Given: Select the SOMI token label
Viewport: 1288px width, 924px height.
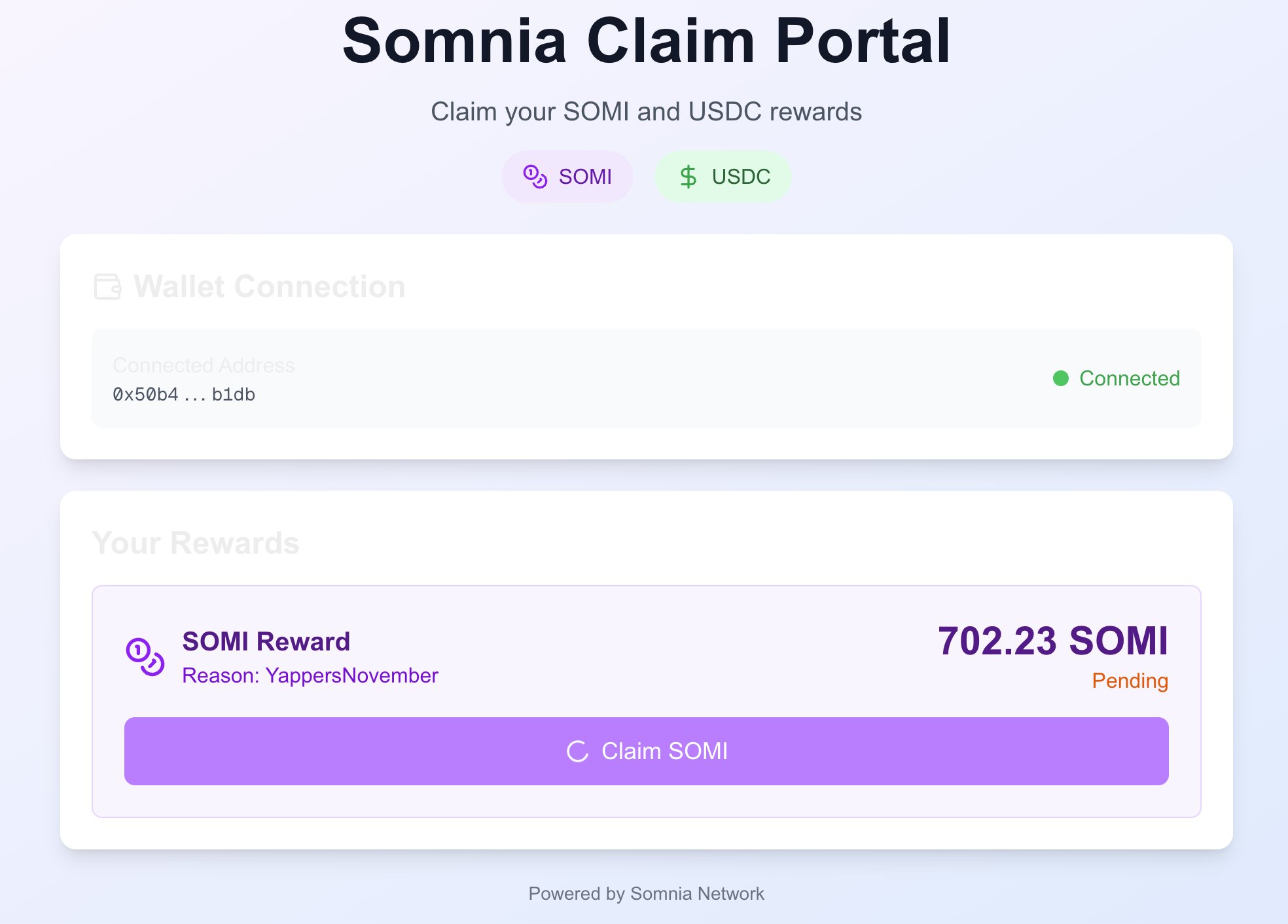Looking at the screenshot, I should pyautogui.click(x=585, y=177).
